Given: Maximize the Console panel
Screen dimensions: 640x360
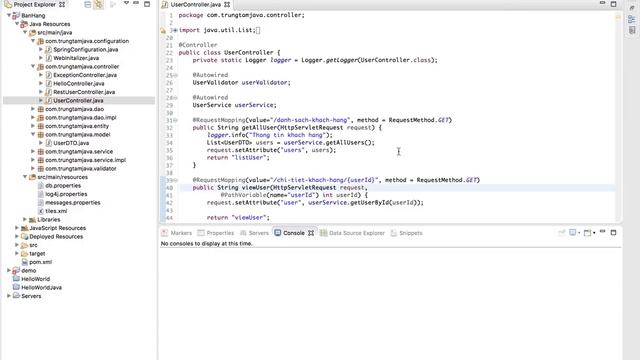Looking at the screenshot, I should pyautogui.click(x=613, y=233).
